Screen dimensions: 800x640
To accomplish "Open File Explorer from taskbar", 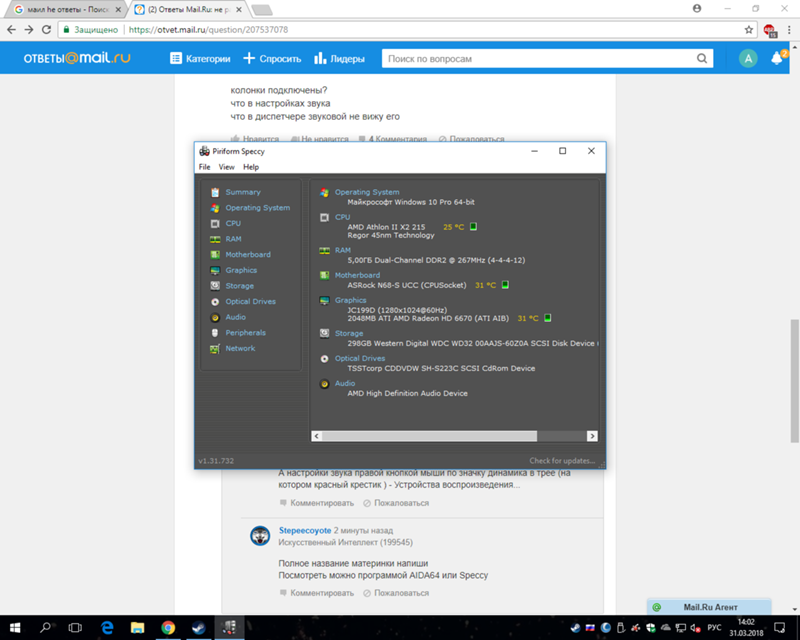I will (137, 628).
